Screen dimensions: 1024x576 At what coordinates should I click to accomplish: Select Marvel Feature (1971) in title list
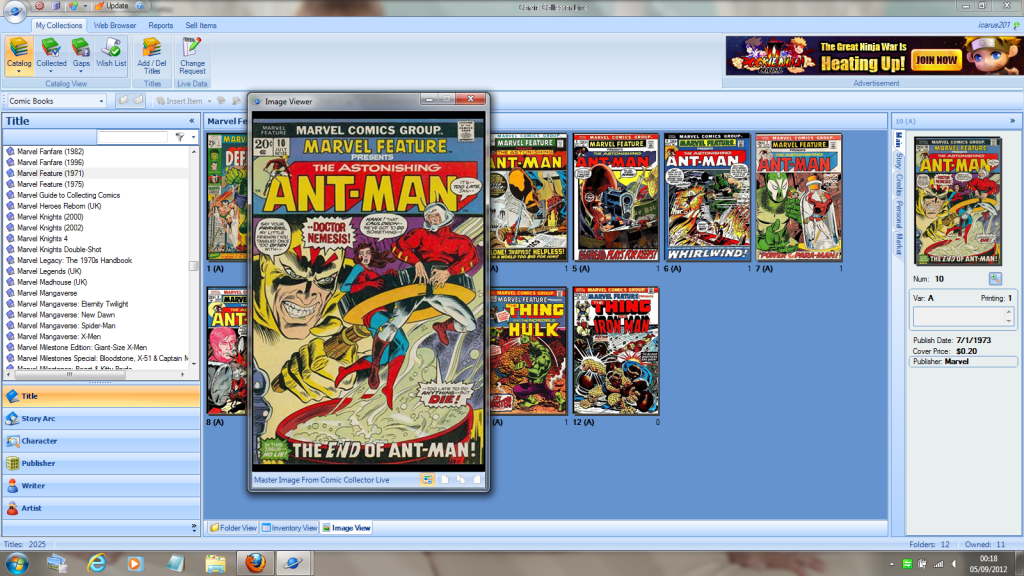click(x=50, y=174)
